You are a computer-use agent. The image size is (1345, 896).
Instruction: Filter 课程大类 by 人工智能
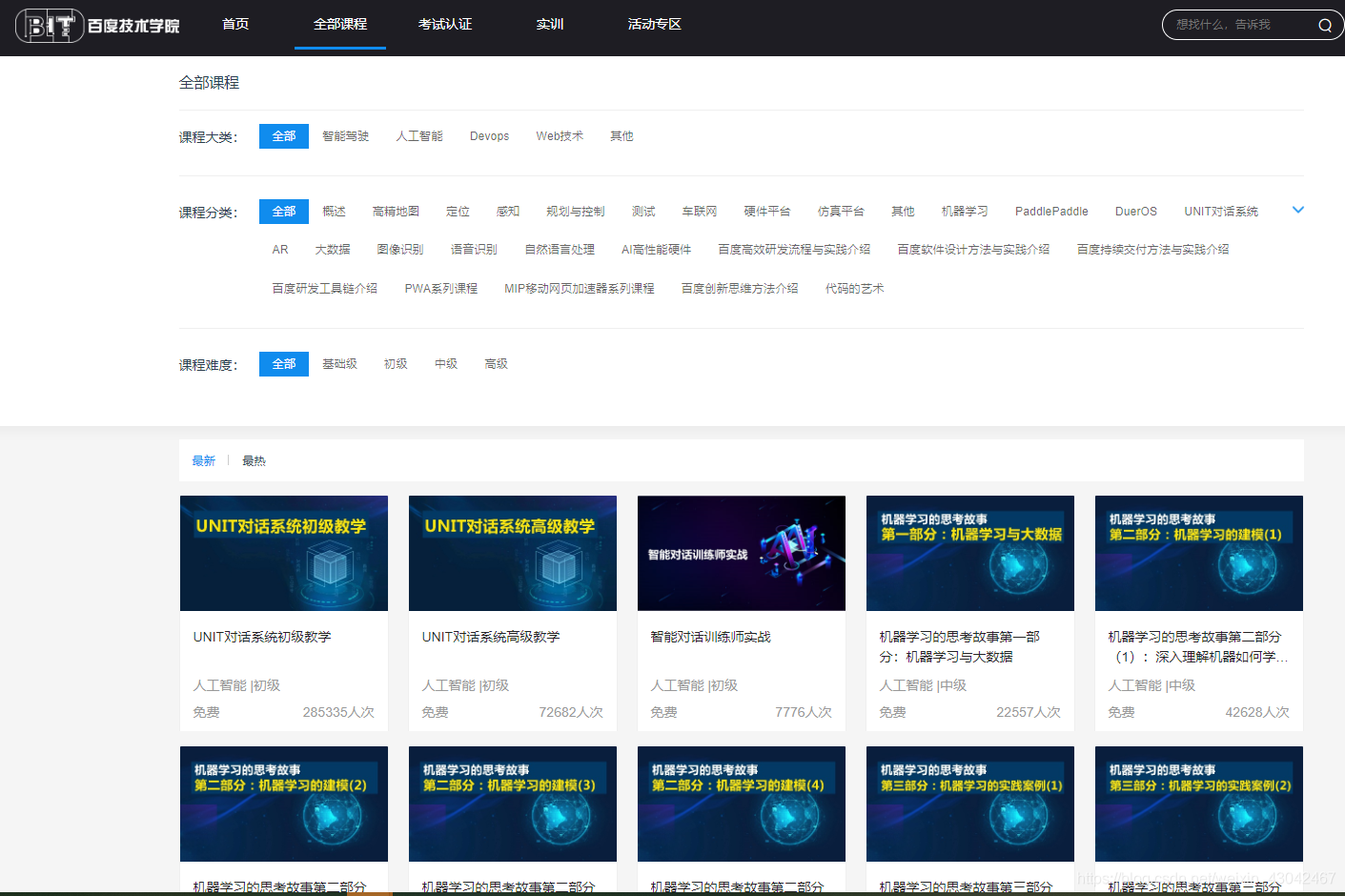pos(419,136)
